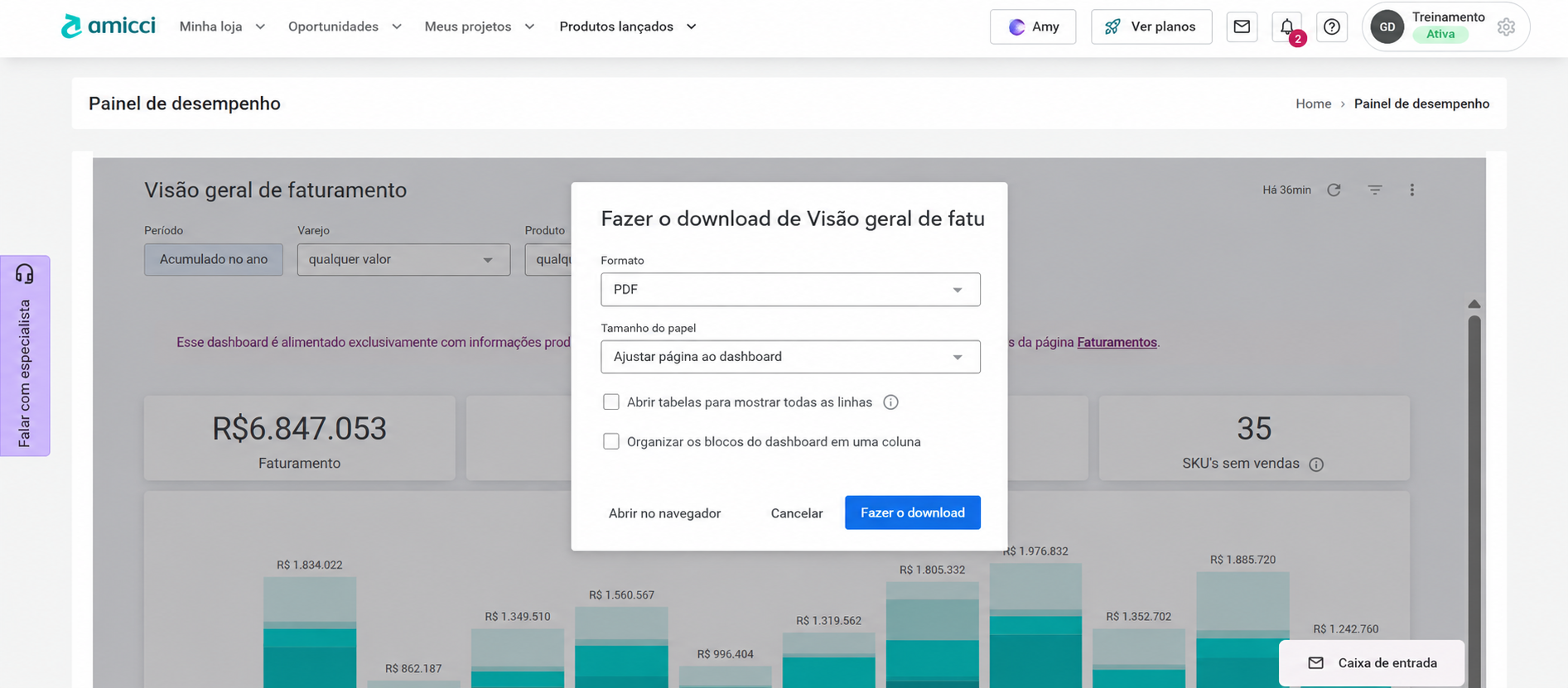Click the R$ 1.834.022 bar label
Screen dimensions: 1568x688
pyautogui.click(x=310, y=565)
